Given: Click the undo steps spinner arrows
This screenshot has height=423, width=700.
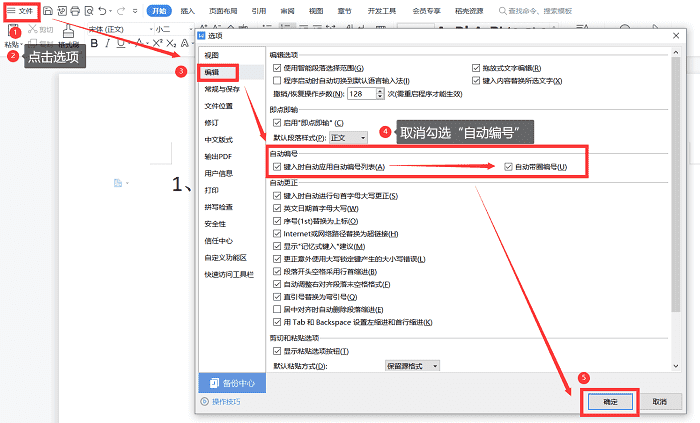Looking at the screenshot, I should [380, 94].
